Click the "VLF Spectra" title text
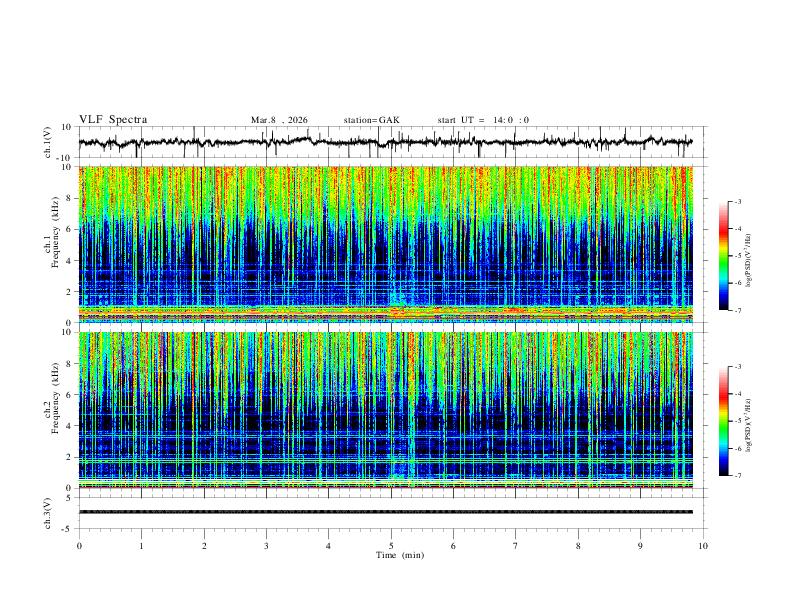 click(113, 120)
